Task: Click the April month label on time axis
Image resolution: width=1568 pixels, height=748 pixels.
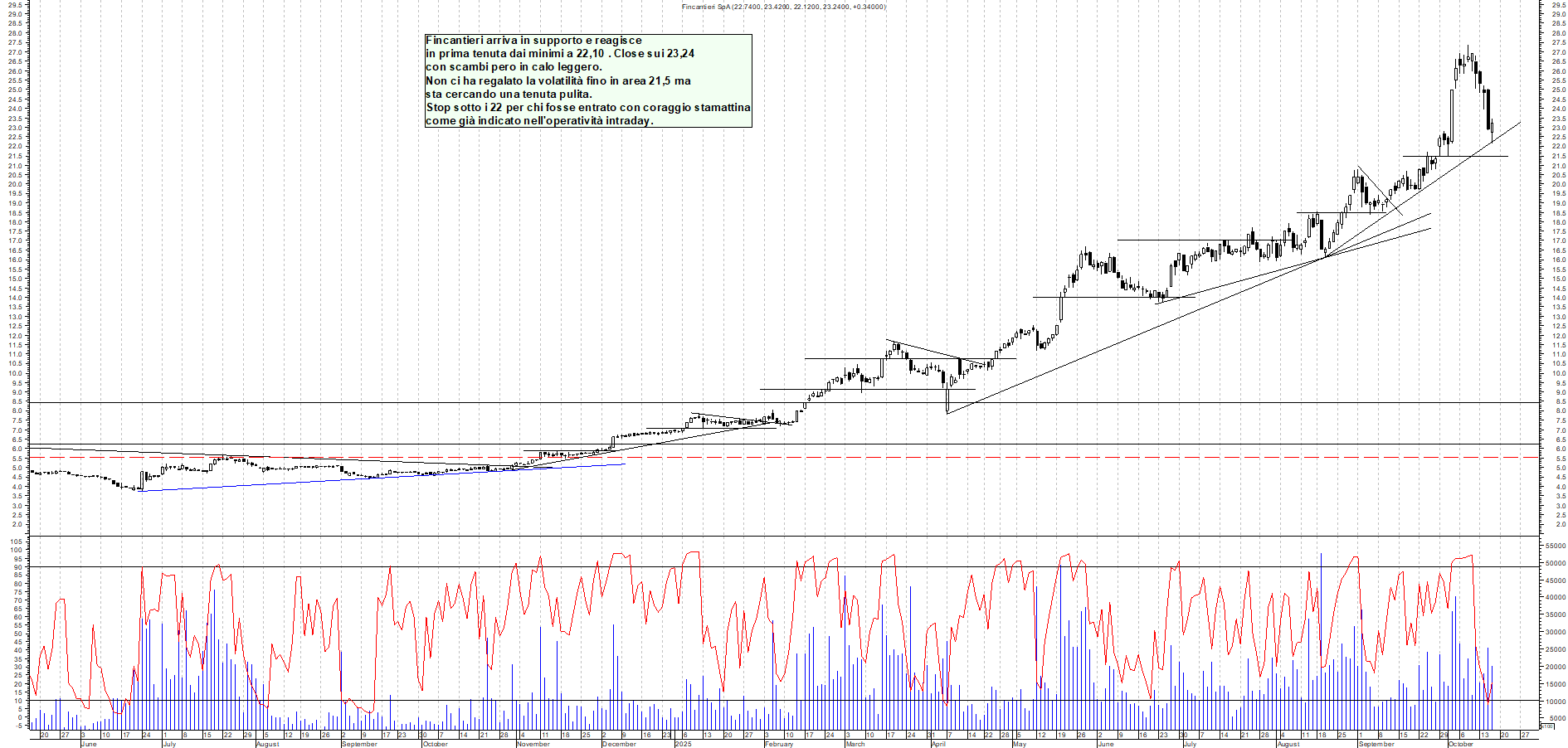Action: (x=937, y=744)
